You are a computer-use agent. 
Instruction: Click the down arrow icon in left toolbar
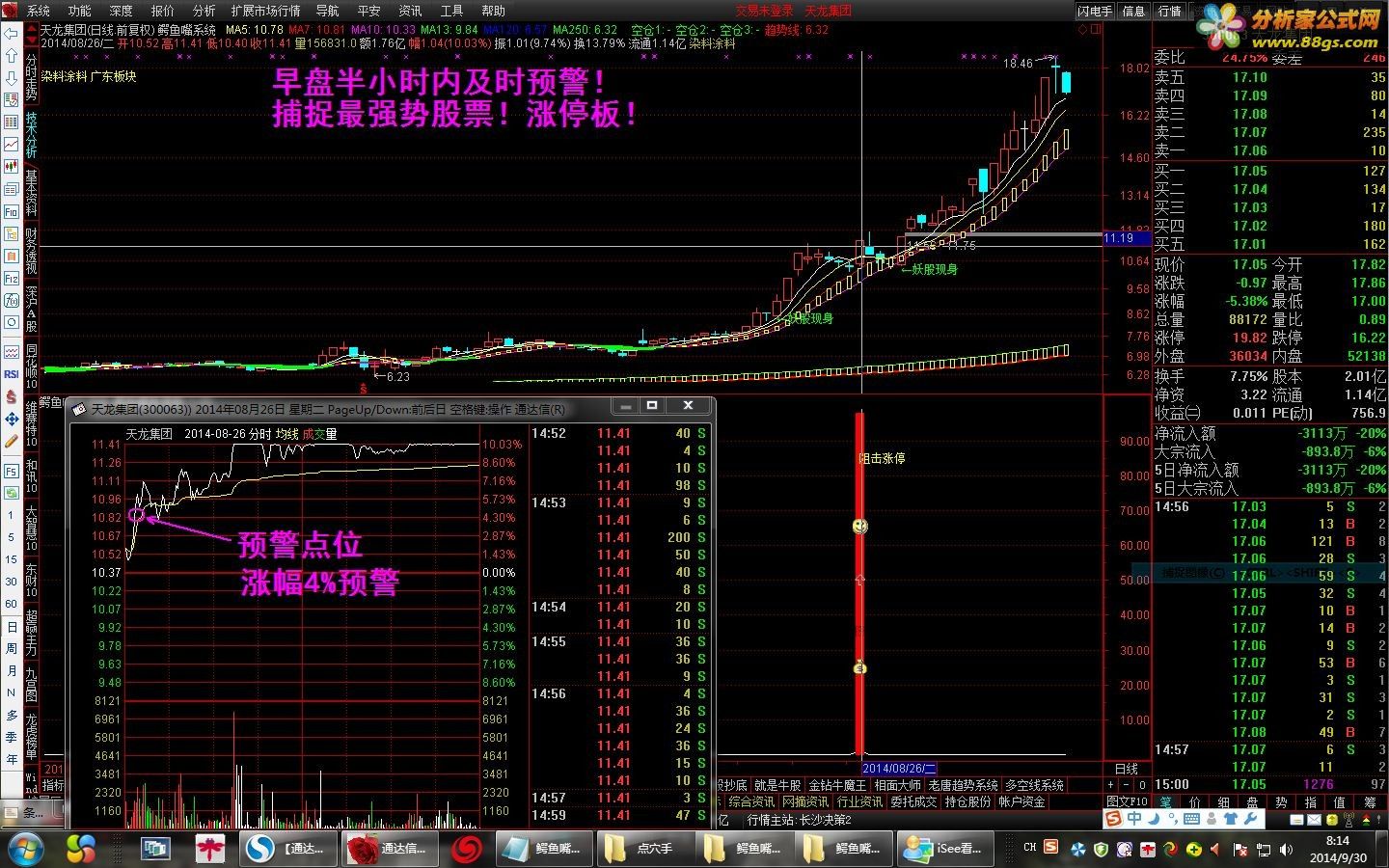pyautogui.click(x=11, y=78)
